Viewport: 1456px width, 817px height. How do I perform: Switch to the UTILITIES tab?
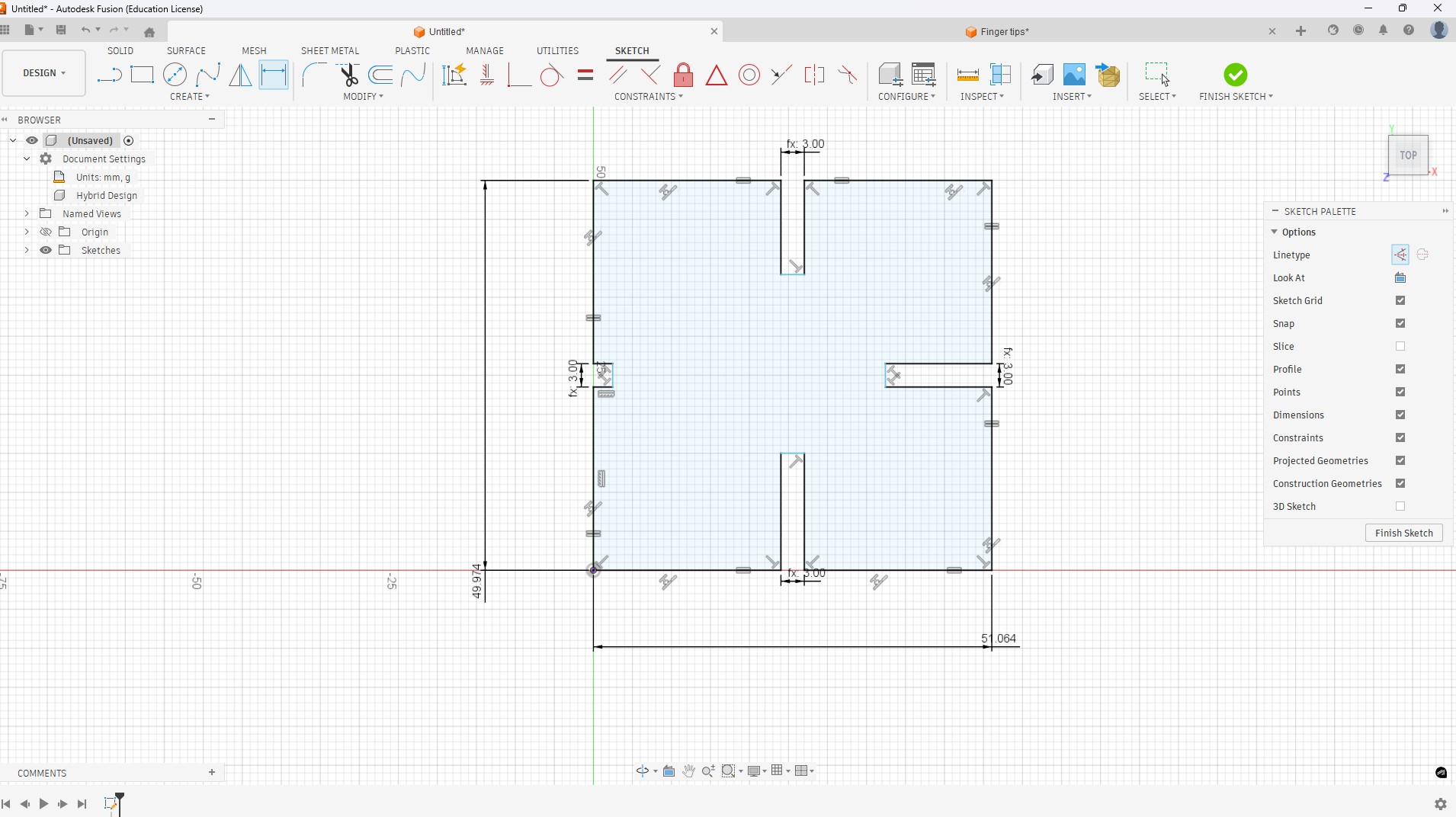point(558,51)
